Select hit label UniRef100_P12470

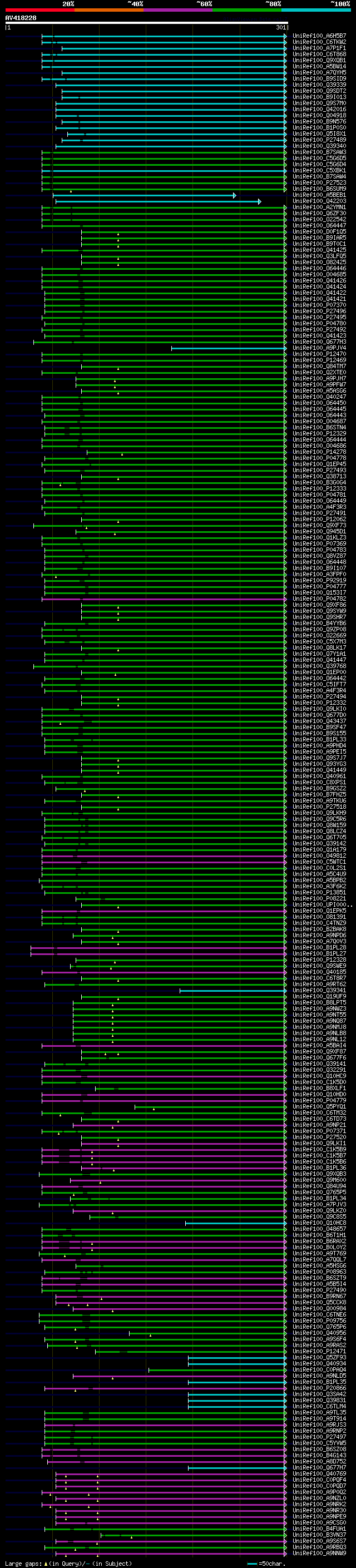point(319,354)
